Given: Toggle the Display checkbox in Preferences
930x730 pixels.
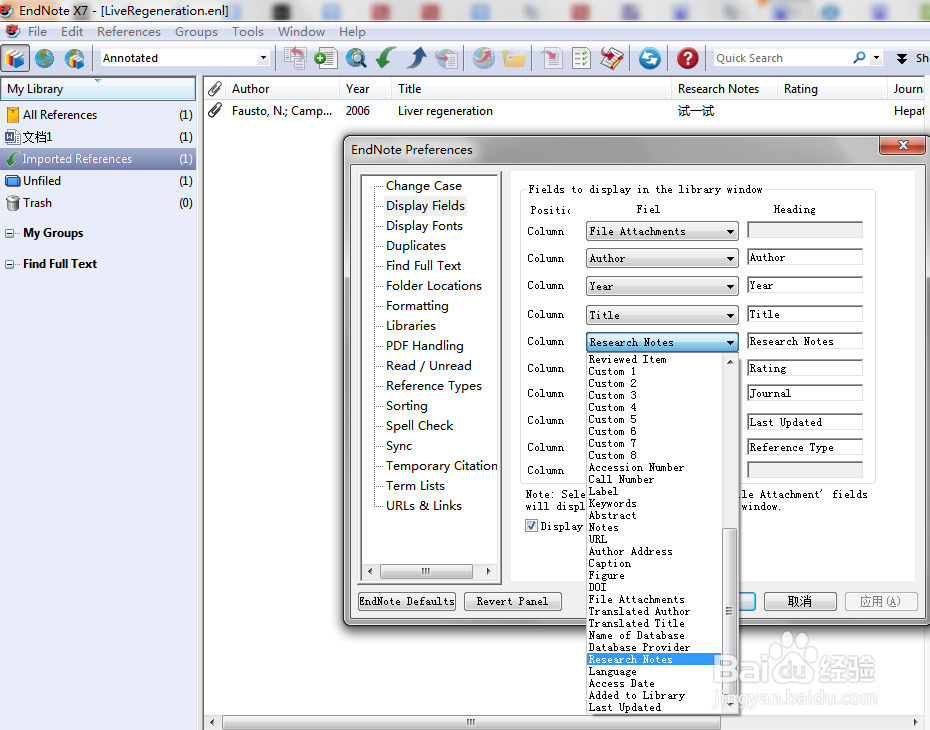Looking at the screenshot, I should click(531, 525).
